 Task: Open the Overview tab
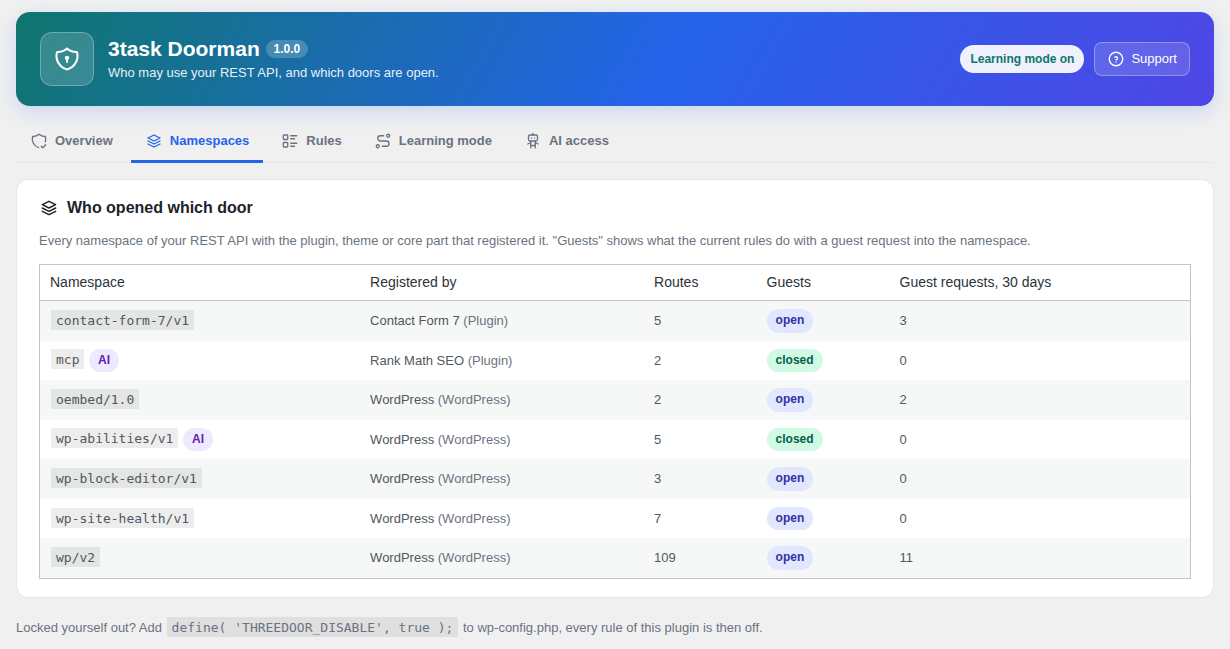(72, 141)
